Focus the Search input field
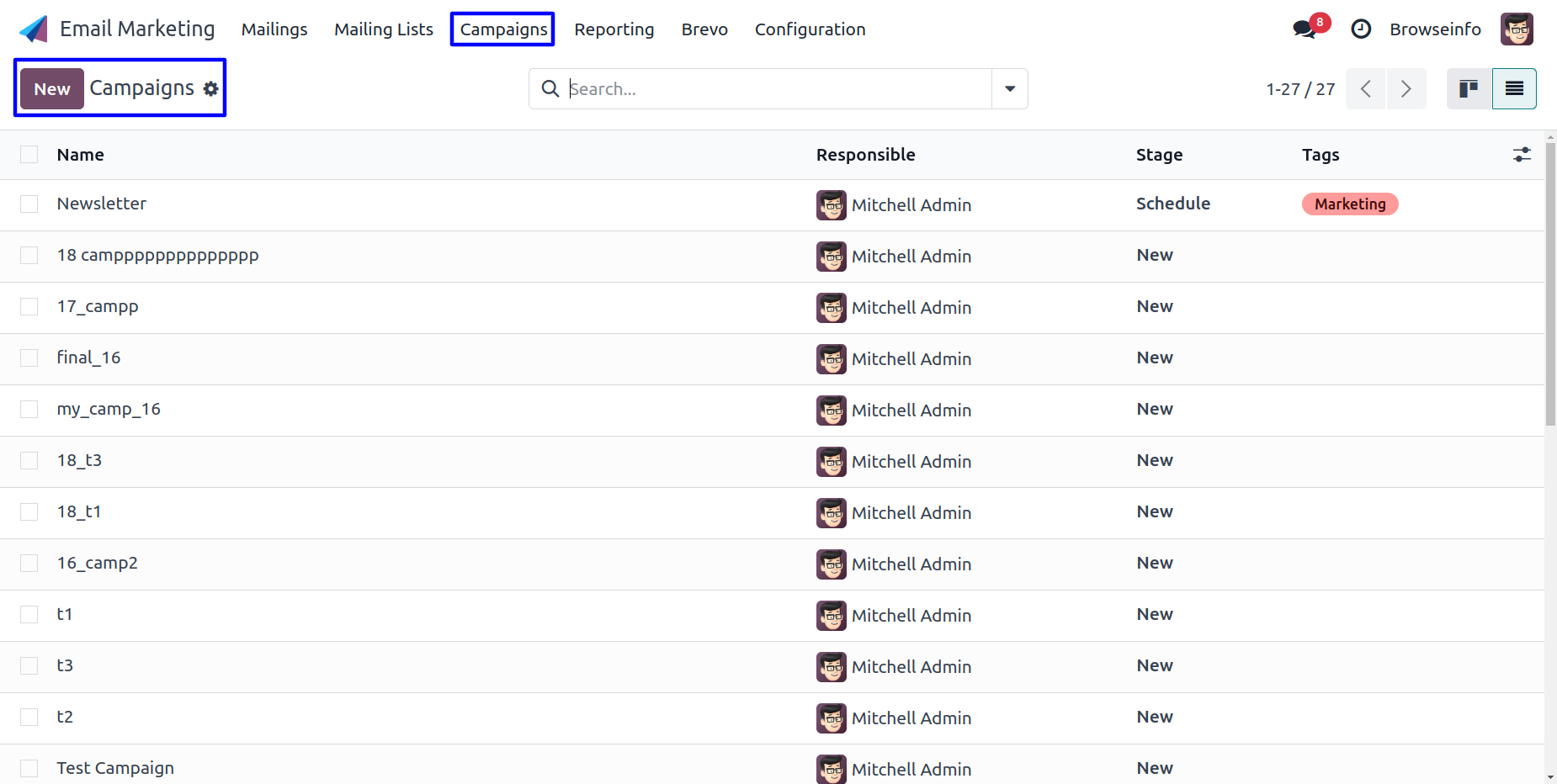1557x784 pixels. (778, 88)
